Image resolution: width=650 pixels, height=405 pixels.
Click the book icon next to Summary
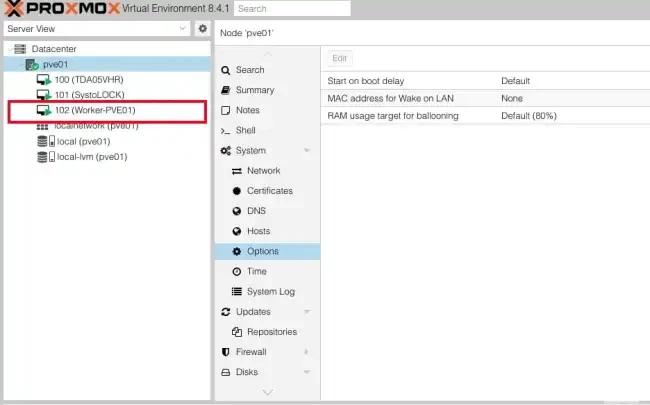[x=226, y=90]
